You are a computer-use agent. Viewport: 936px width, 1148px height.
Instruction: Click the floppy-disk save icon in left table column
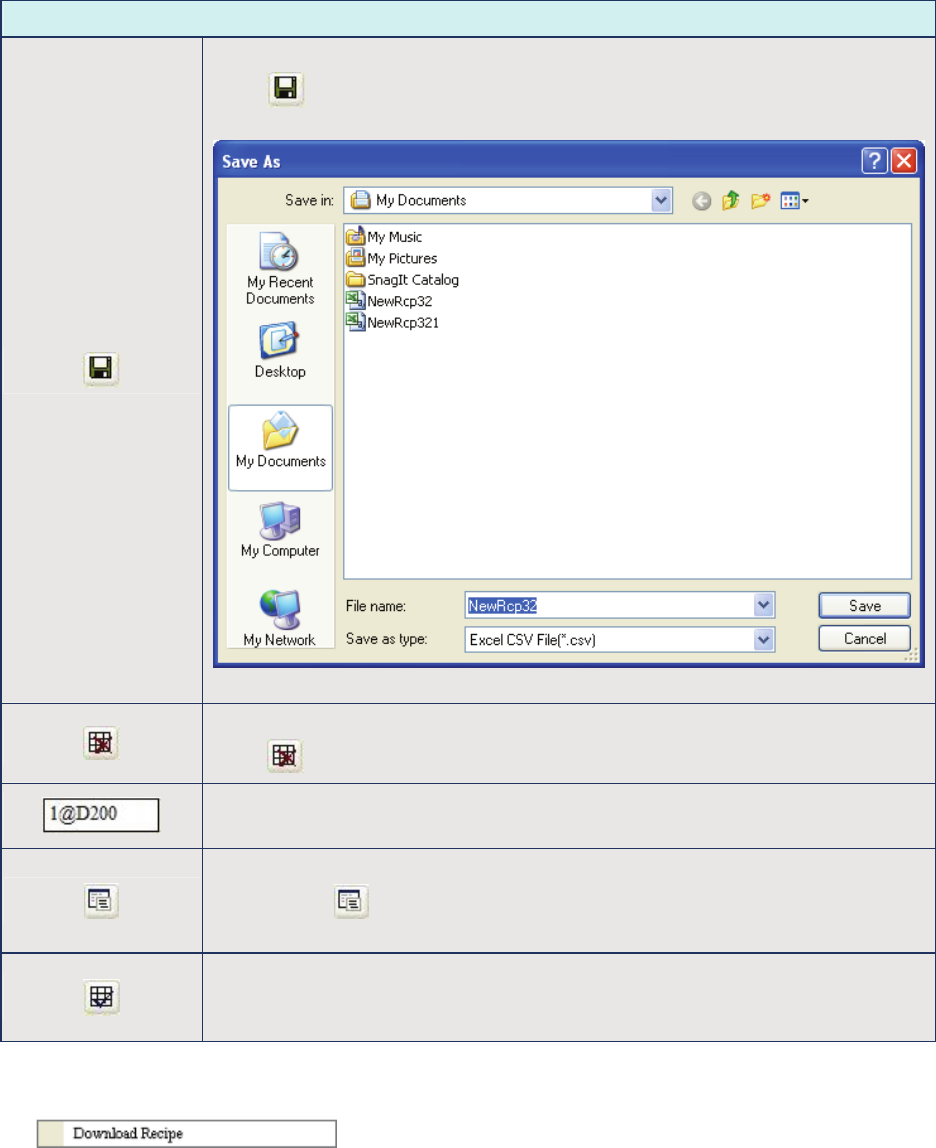click(x=101, y=368)
